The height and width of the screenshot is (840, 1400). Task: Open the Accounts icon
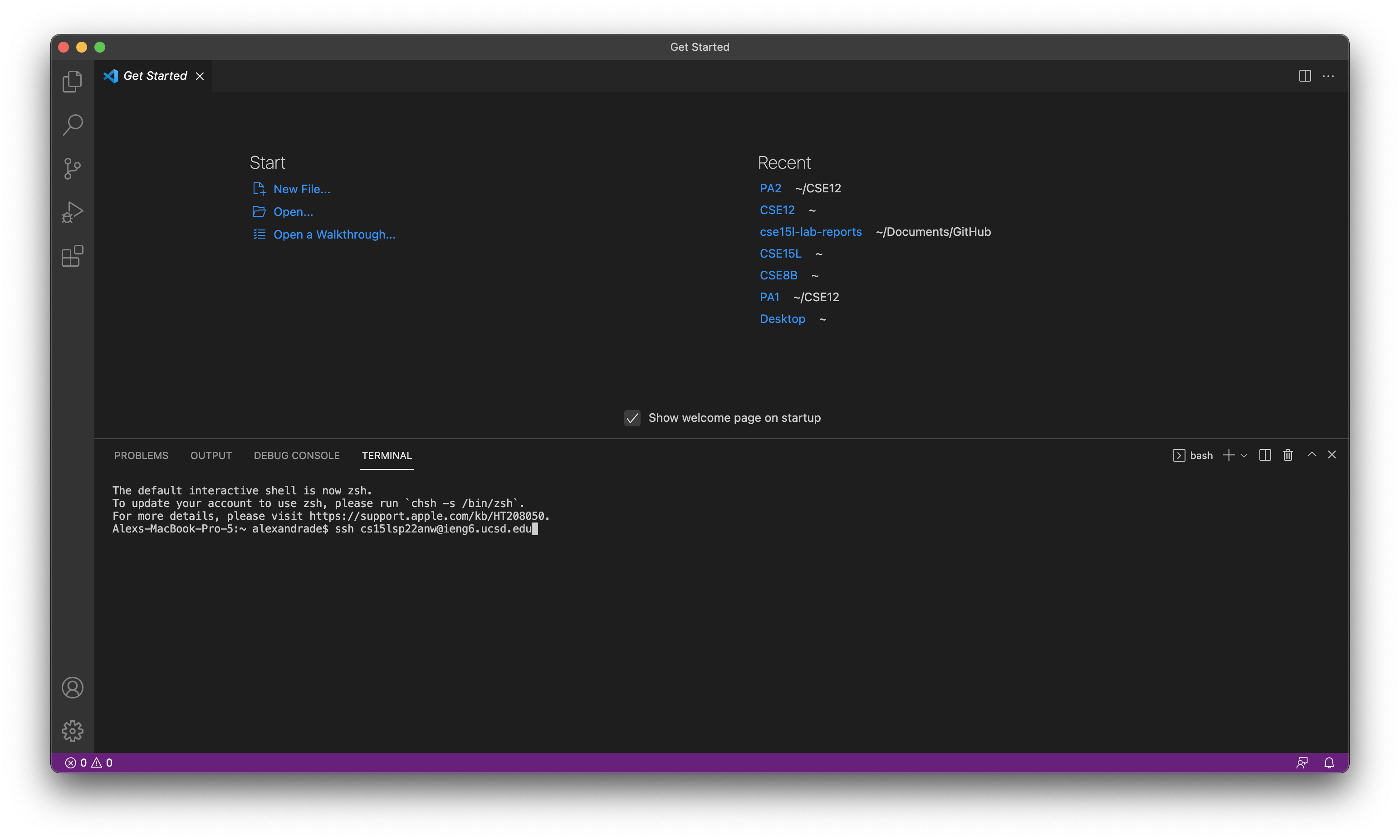tap(72, 687)
